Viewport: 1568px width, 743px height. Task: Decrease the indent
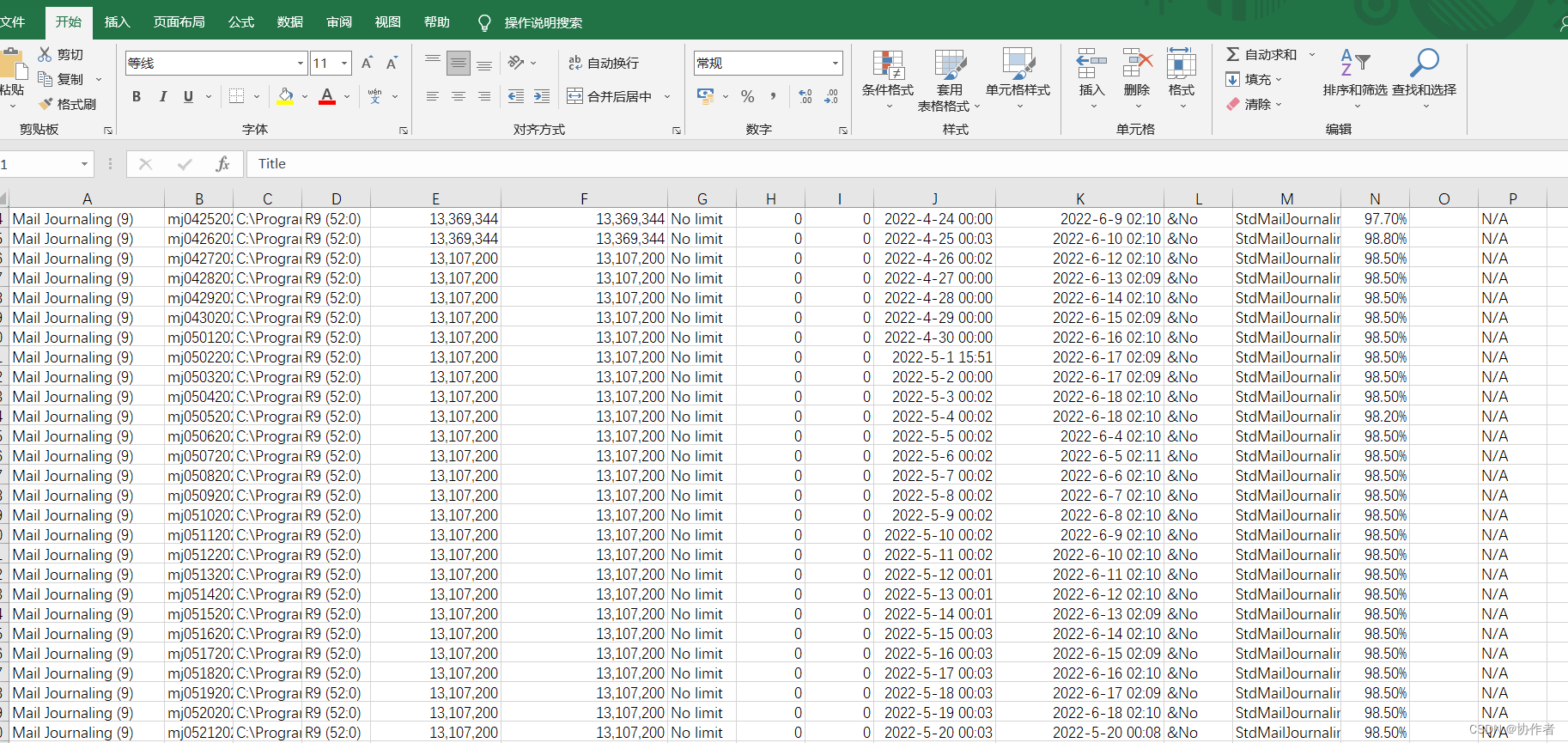516,96
